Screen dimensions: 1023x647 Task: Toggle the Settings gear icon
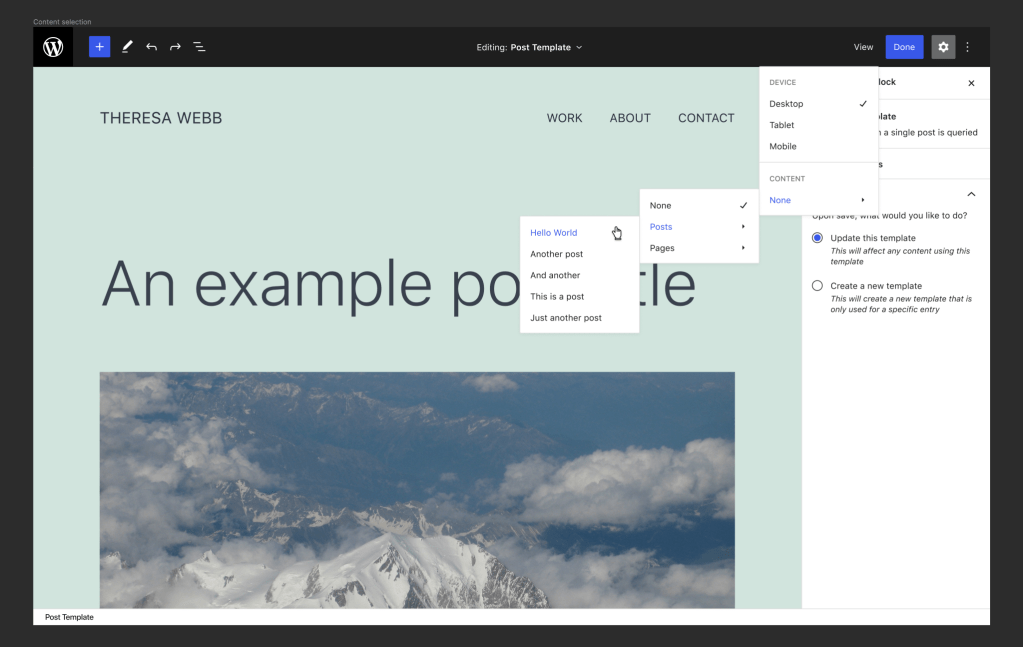(x=943, y=47)
